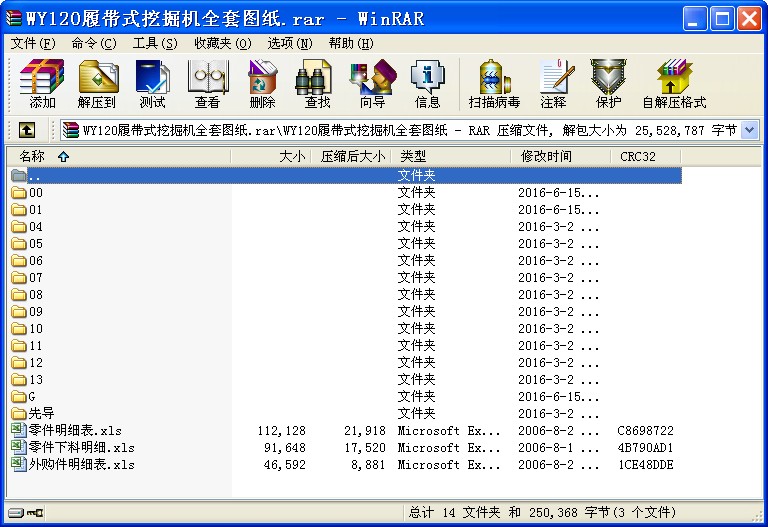
Task: Click the 删除 (Delete) toolbar icon
Action: pos(263,84)
